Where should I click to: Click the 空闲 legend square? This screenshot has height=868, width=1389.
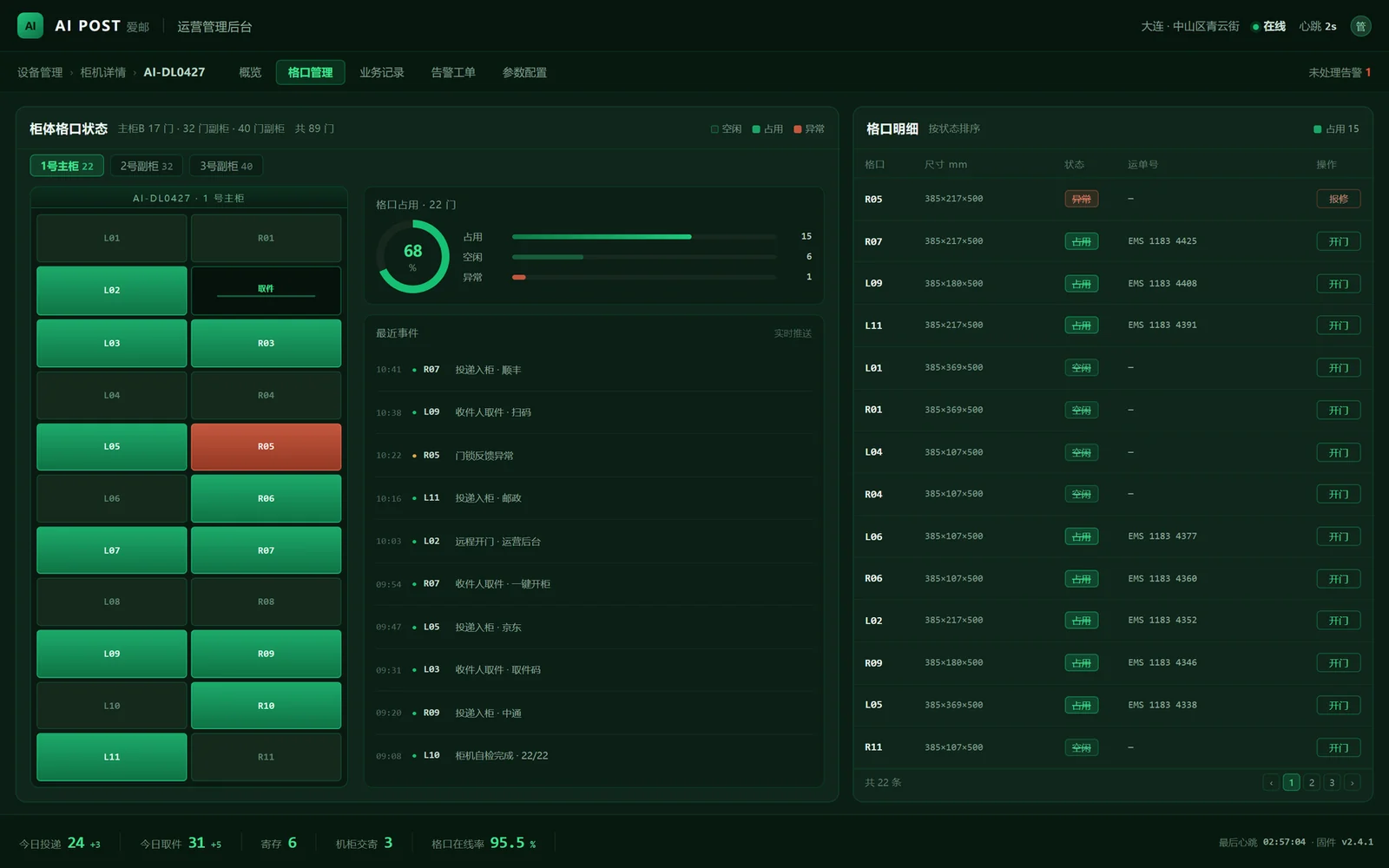(x=714, y=129)
